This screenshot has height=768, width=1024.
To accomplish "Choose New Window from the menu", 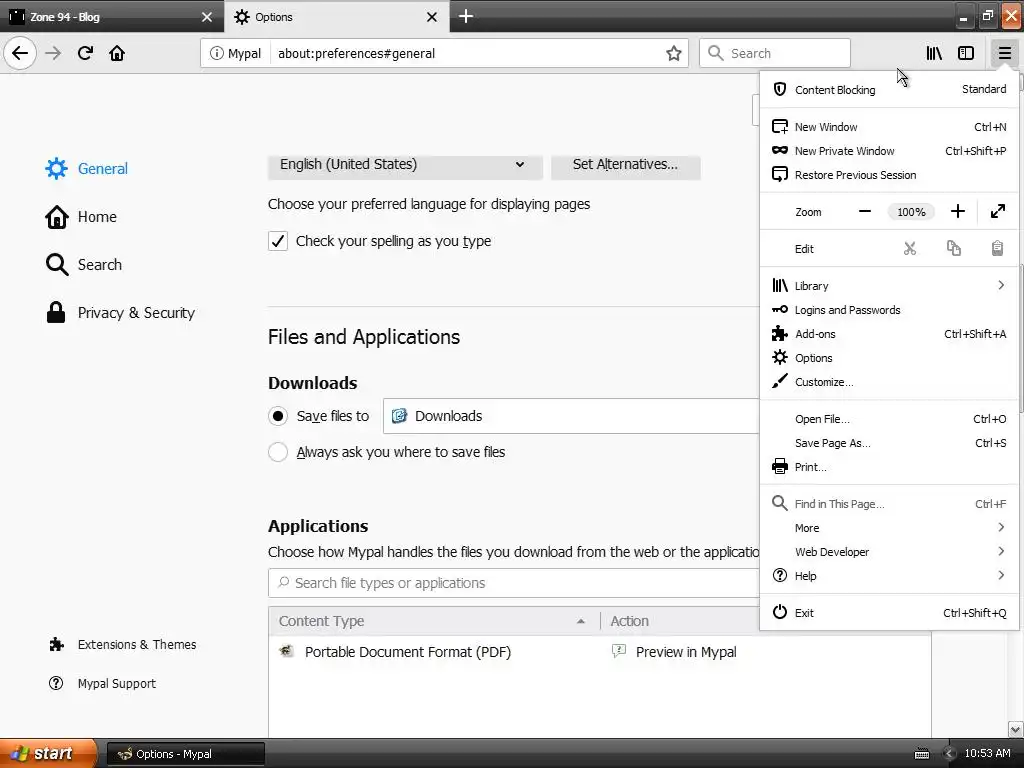I will click(x=889, y=127).
